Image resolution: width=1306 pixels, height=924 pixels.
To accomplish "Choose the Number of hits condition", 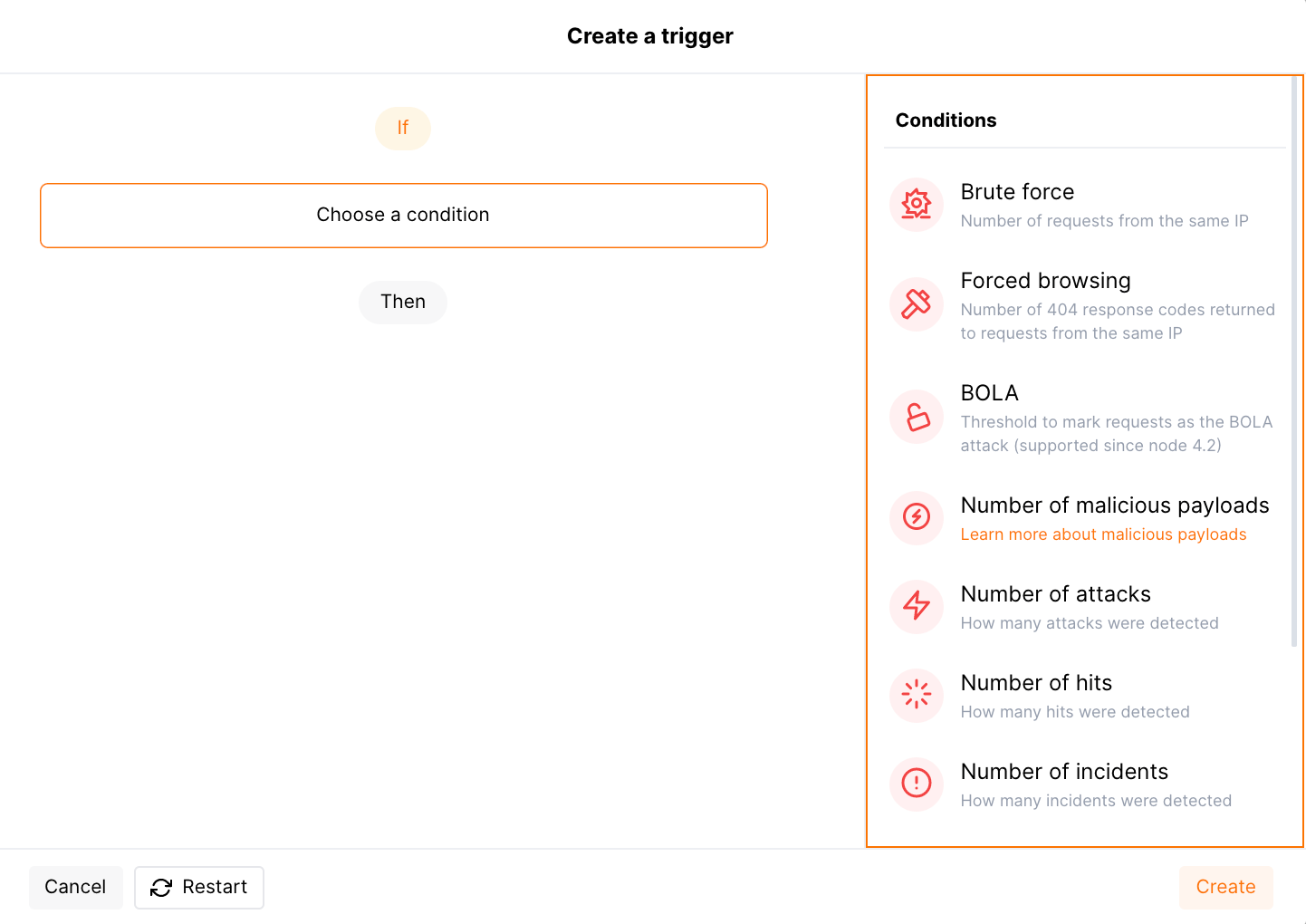I will coord(1036,683).
